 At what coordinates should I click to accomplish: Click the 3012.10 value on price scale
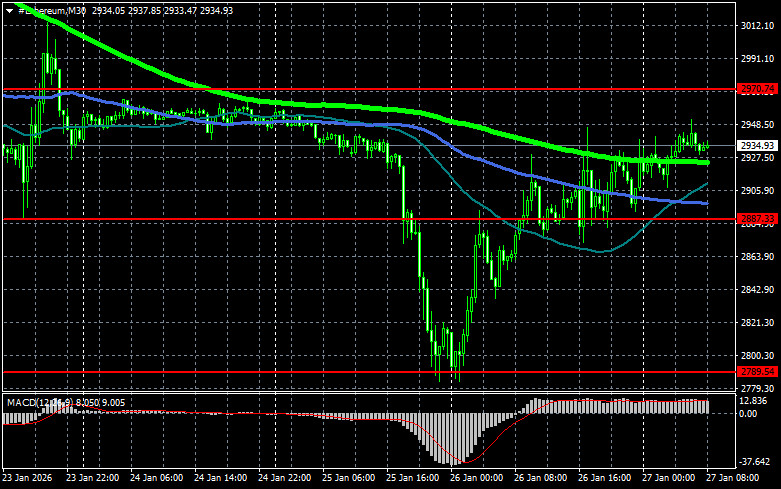(x=758, y=26)
